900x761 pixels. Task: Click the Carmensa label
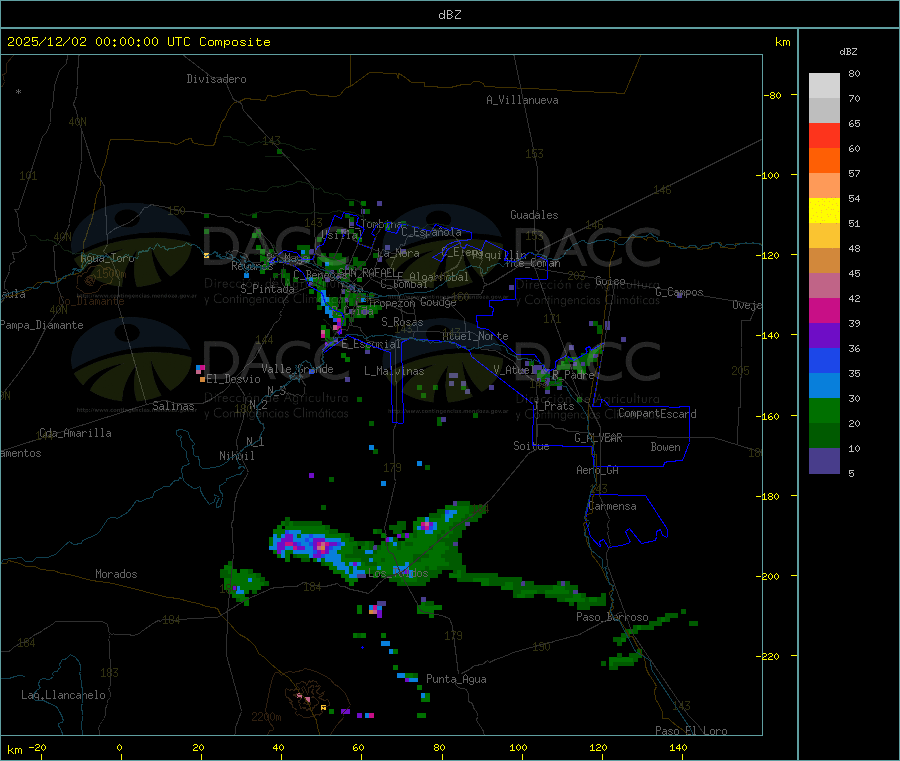click(x=612, y=506)
